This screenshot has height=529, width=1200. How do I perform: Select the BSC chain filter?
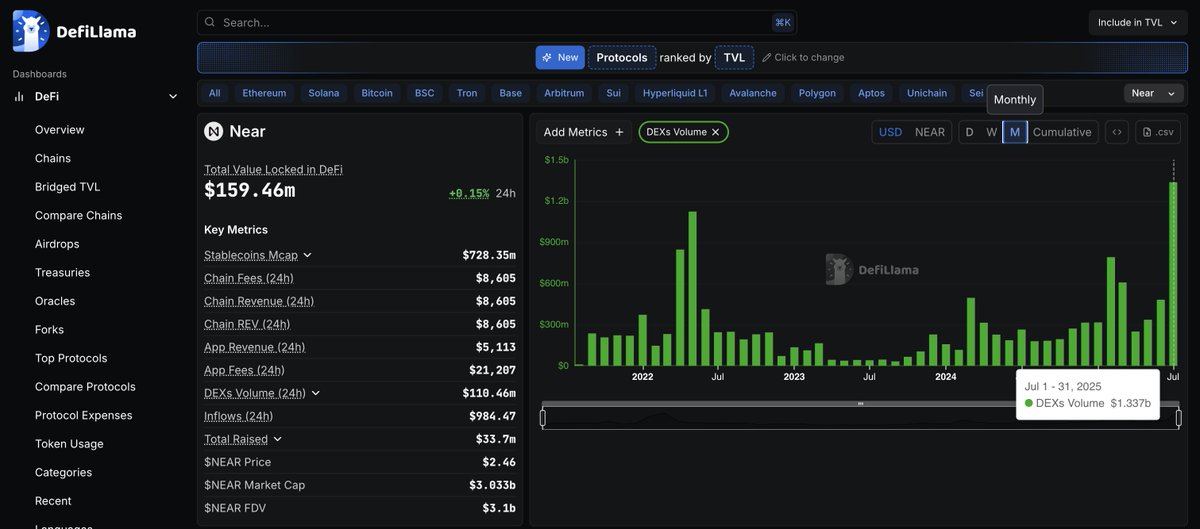point(425,93)
